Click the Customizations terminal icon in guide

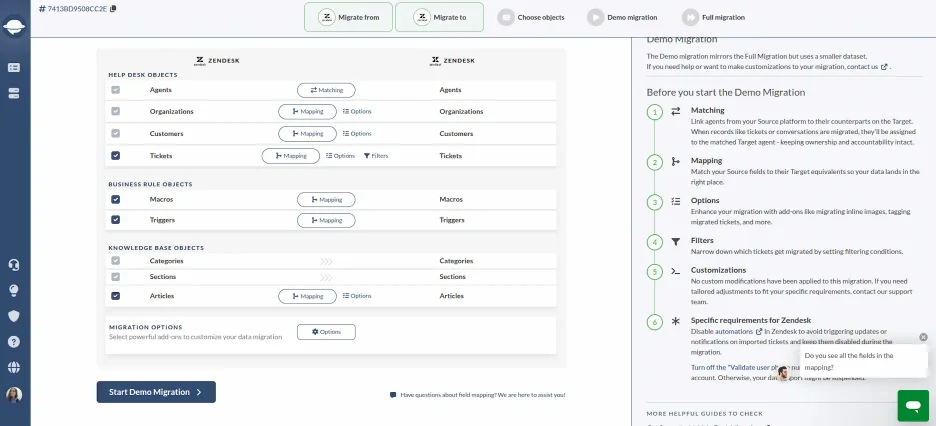tap(675, 271)
